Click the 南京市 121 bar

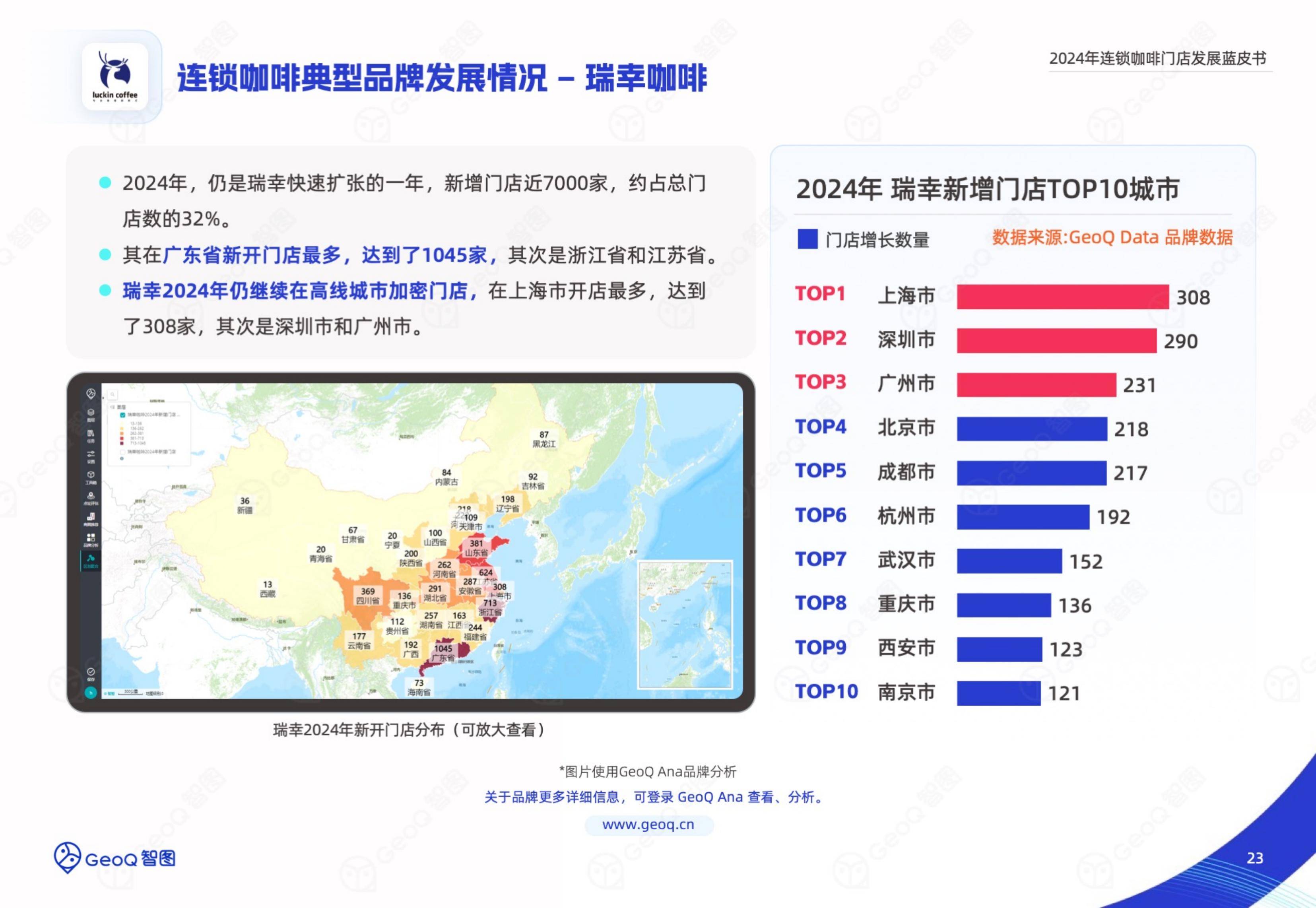tap(998, 693)
